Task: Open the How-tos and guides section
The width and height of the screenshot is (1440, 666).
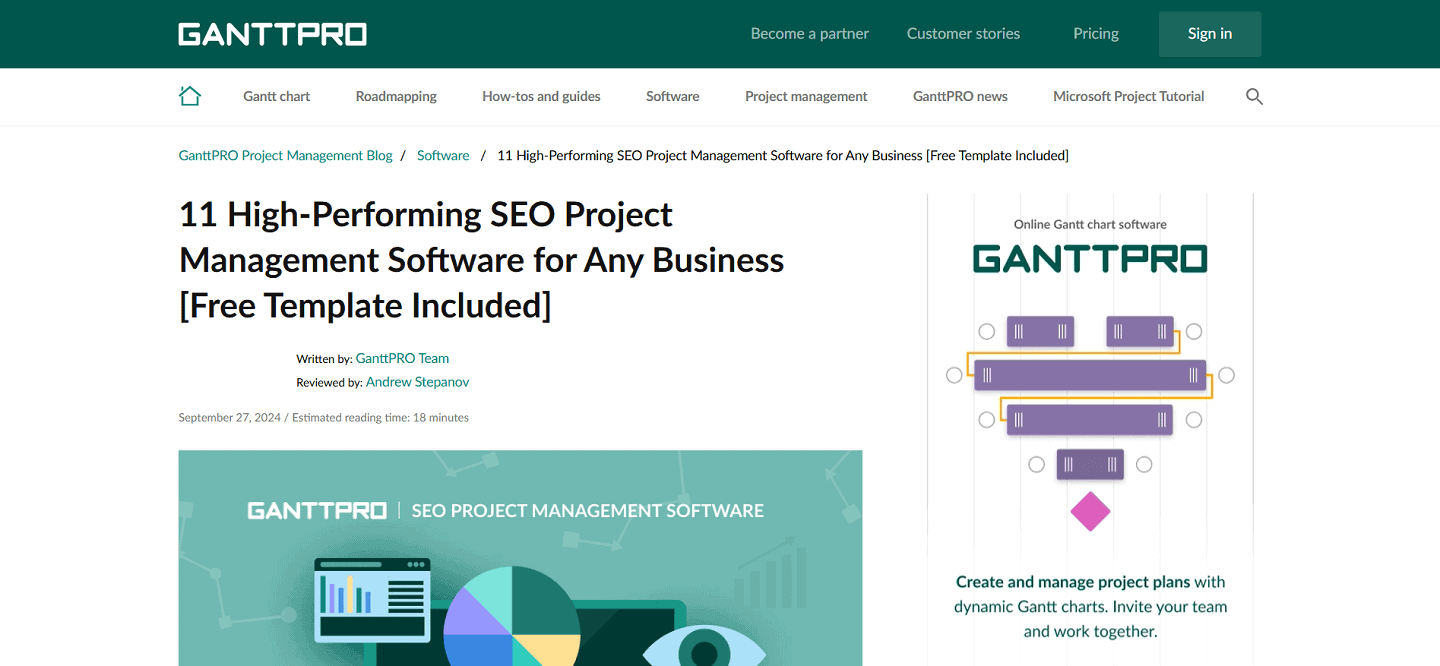Action: (x=541, y=96)
